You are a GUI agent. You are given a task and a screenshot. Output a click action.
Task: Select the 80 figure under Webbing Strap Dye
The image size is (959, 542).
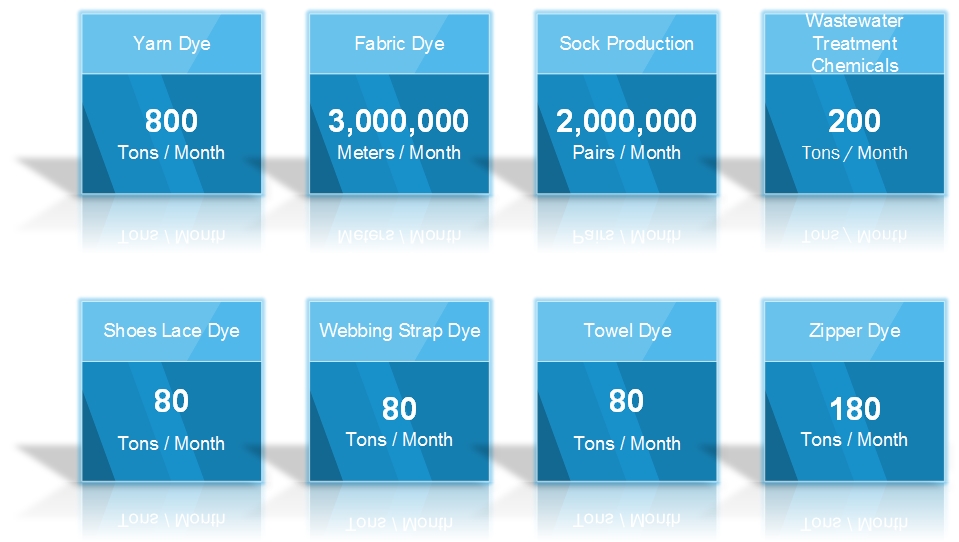[399, 409]
